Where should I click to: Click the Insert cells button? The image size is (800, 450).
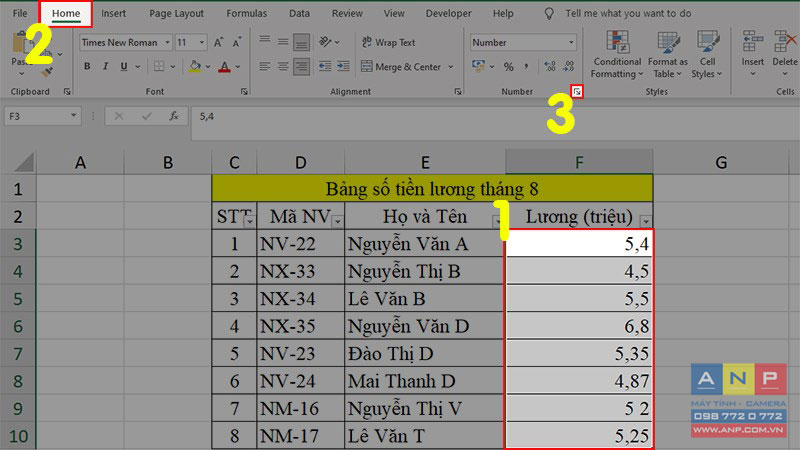753,55
